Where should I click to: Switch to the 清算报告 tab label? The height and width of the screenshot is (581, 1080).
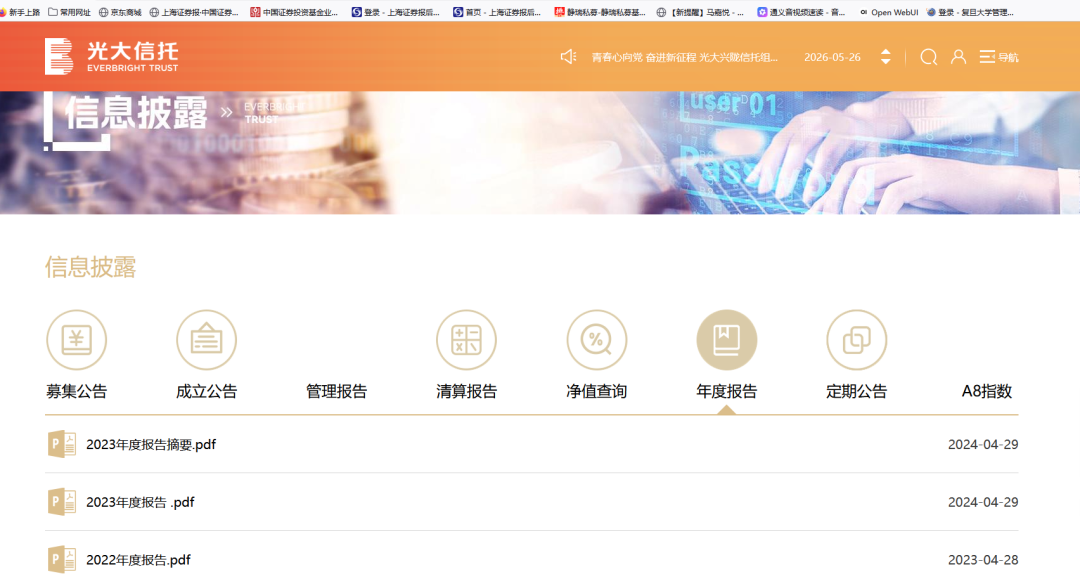click(x=466, y=392)
